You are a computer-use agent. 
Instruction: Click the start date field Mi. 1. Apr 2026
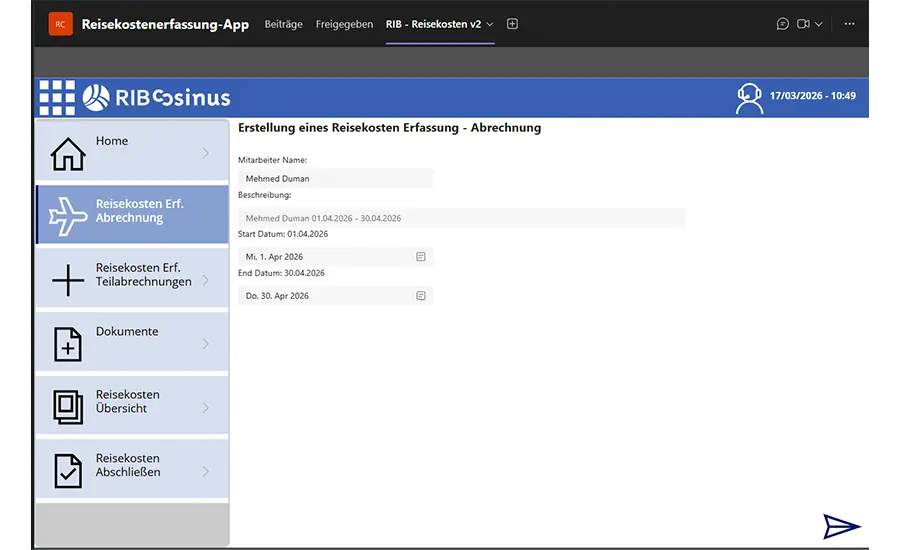(x=335, y=257)
